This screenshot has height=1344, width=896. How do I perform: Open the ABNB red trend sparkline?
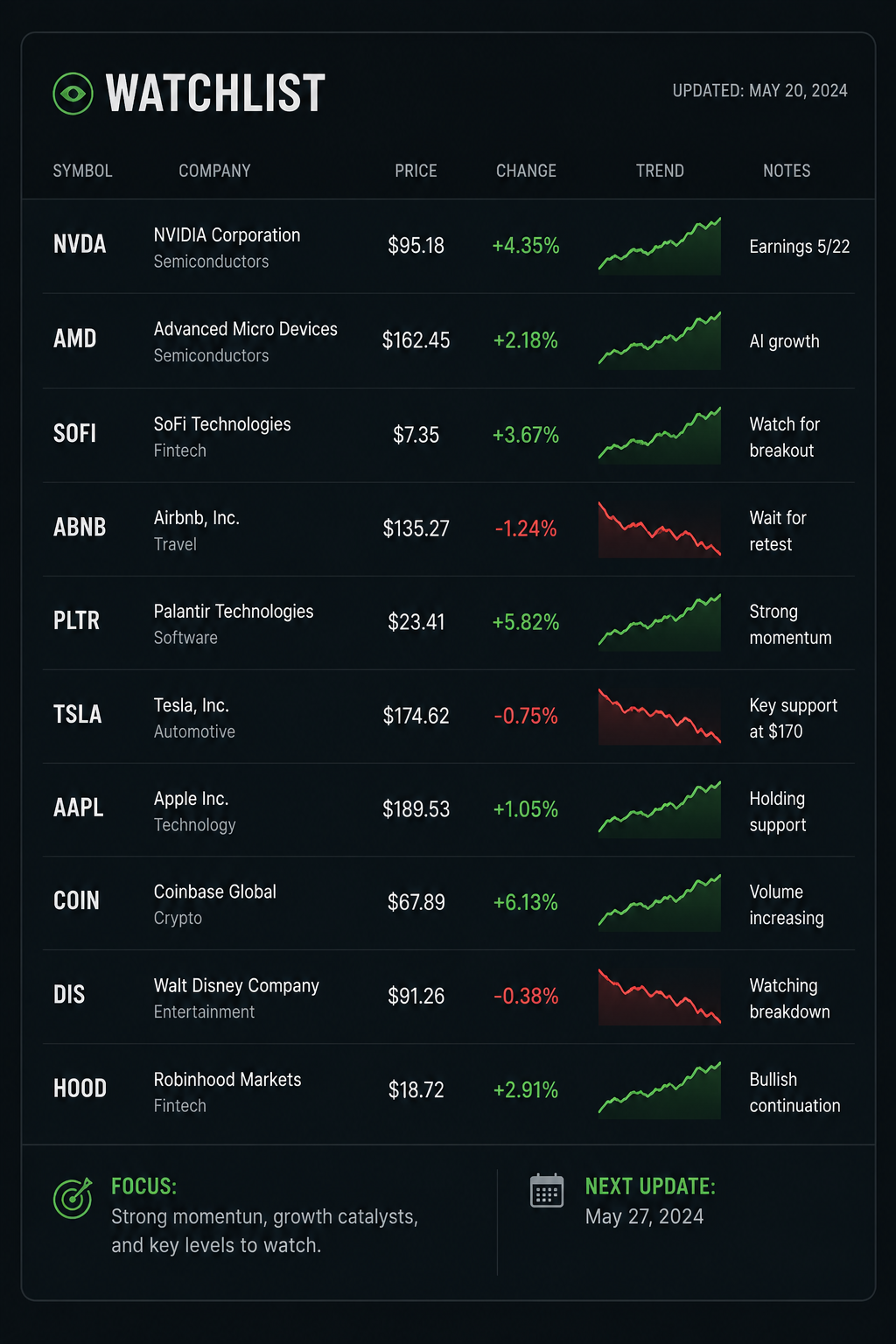[660, 528]
